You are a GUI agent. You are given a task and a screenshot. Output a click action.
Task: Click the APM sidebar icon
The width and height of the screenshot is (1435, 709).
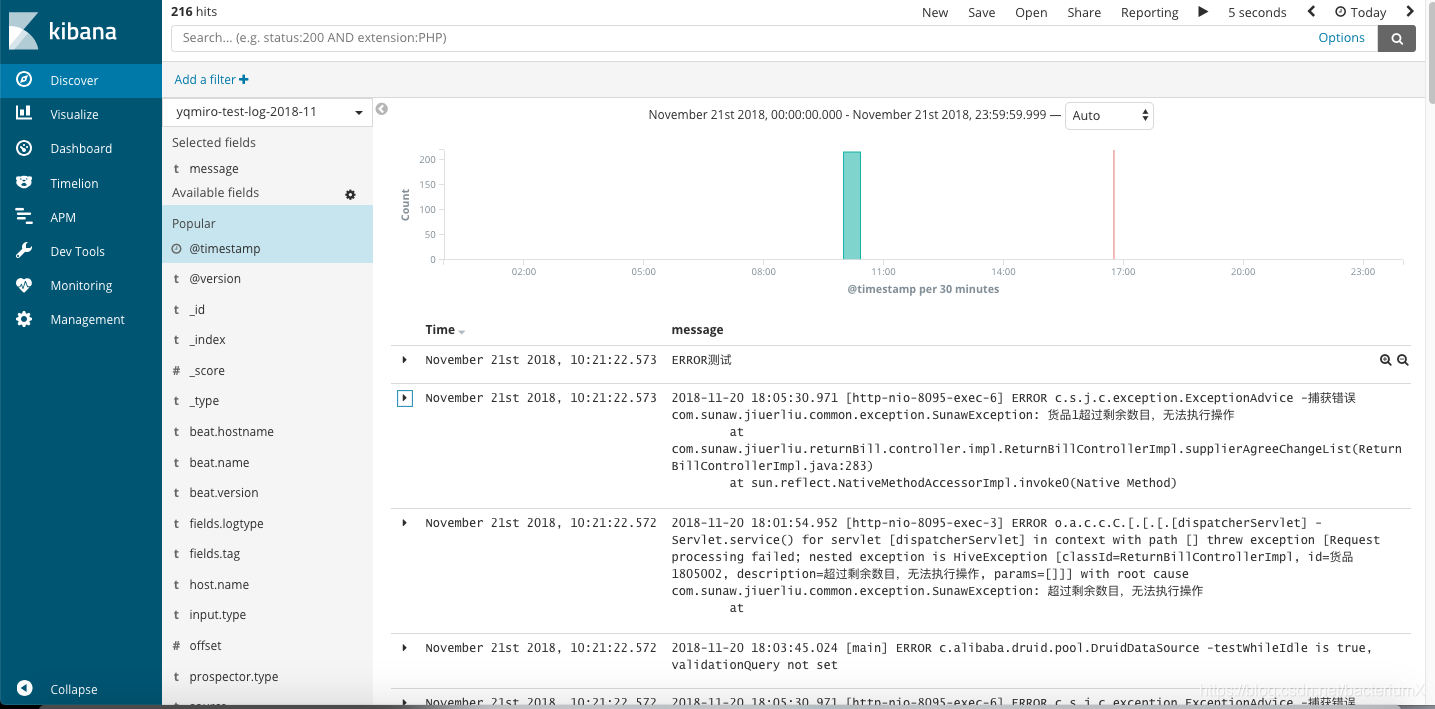point(25,217)
